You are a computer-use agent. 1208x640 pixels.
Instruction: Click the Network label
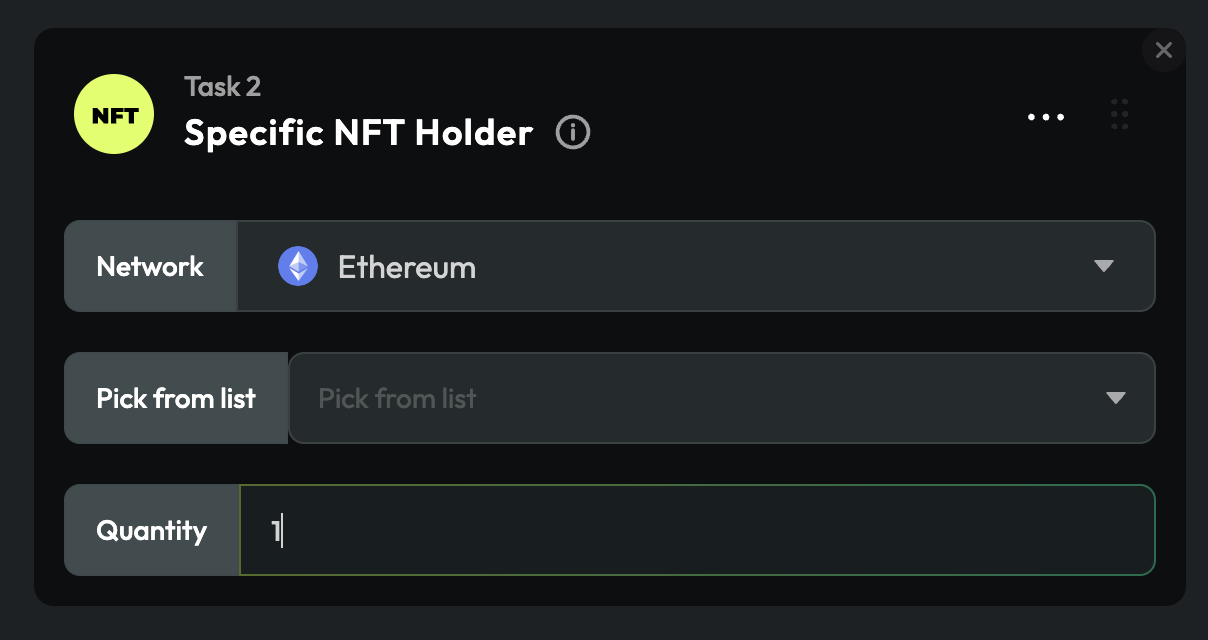150,267
